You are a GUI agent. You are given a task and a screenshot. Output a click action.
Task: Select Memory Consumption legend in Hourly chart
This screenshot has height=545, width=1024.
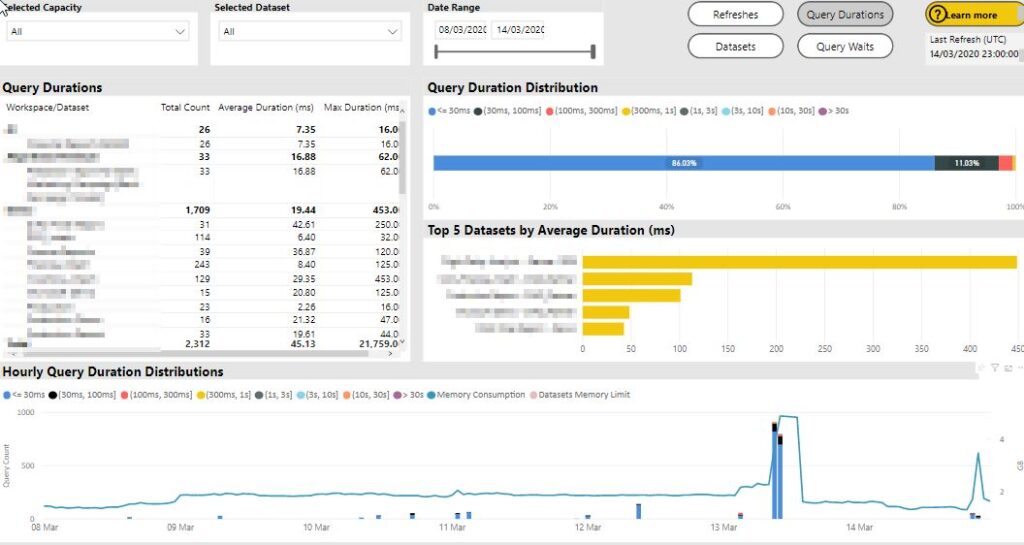476,395
